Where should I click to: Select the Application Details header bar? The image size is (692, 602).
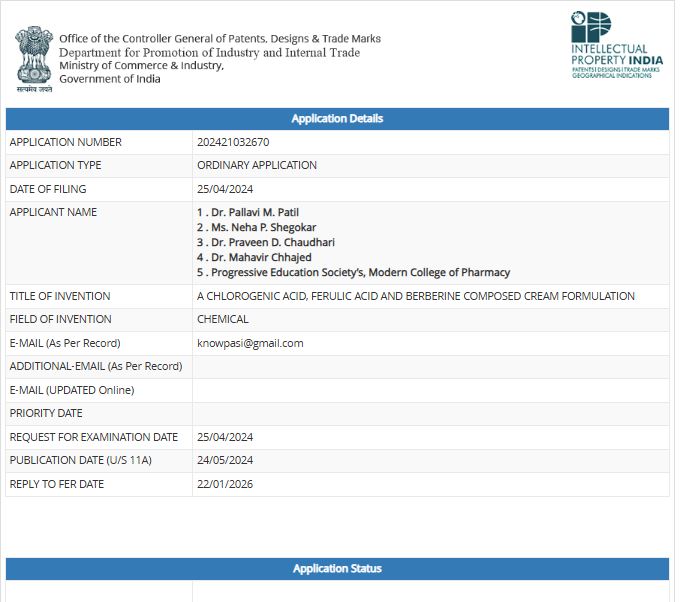(x=337, y=119)
